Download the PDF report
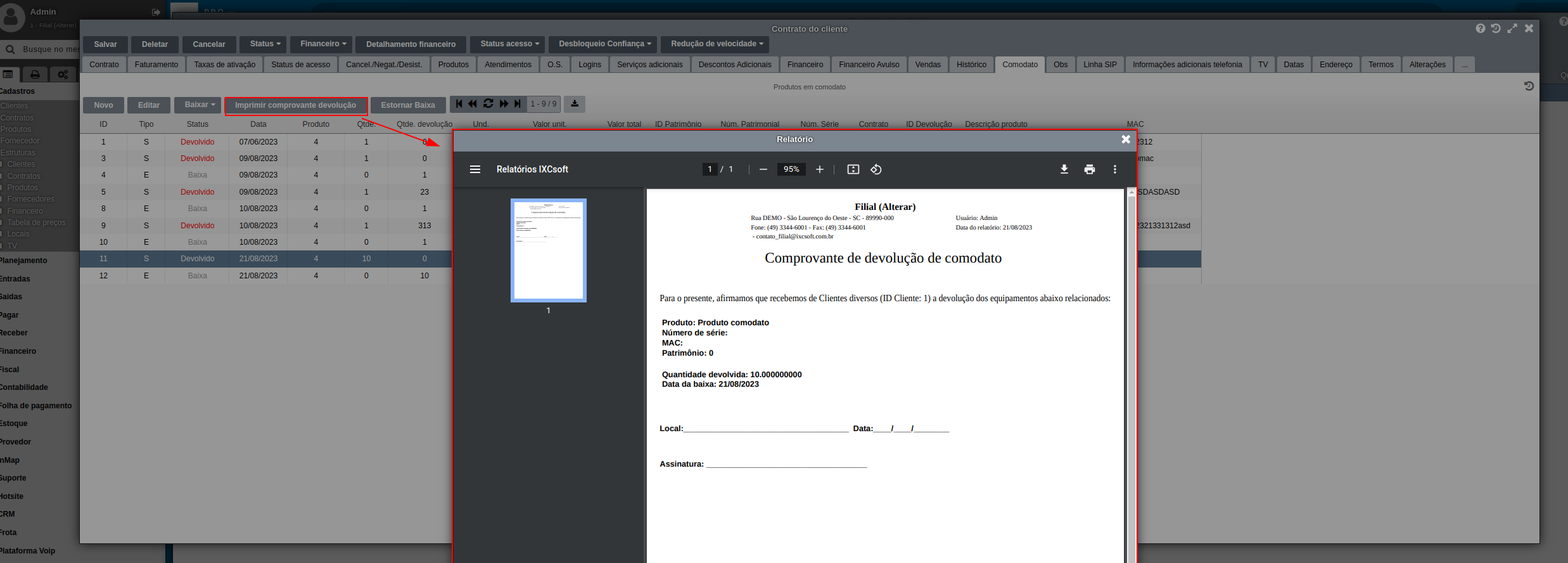Screen dimensions: 1568x563 pos(1064,169)
